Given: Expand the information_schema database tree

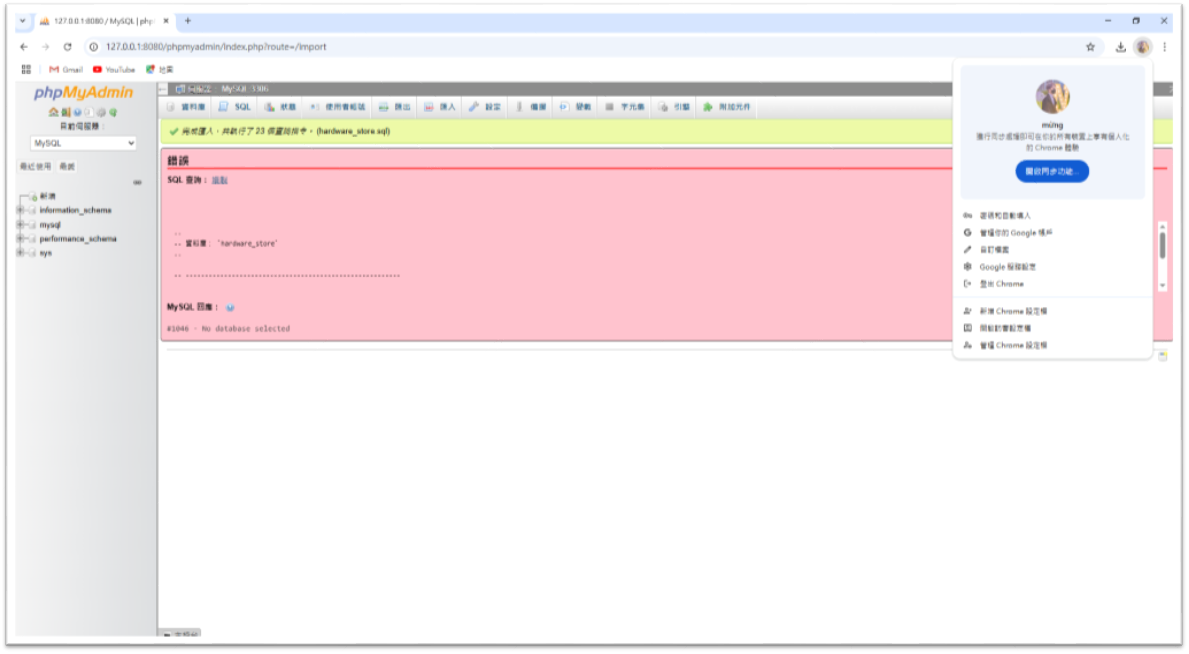Looking at the screenshot, I should [19, 210].
